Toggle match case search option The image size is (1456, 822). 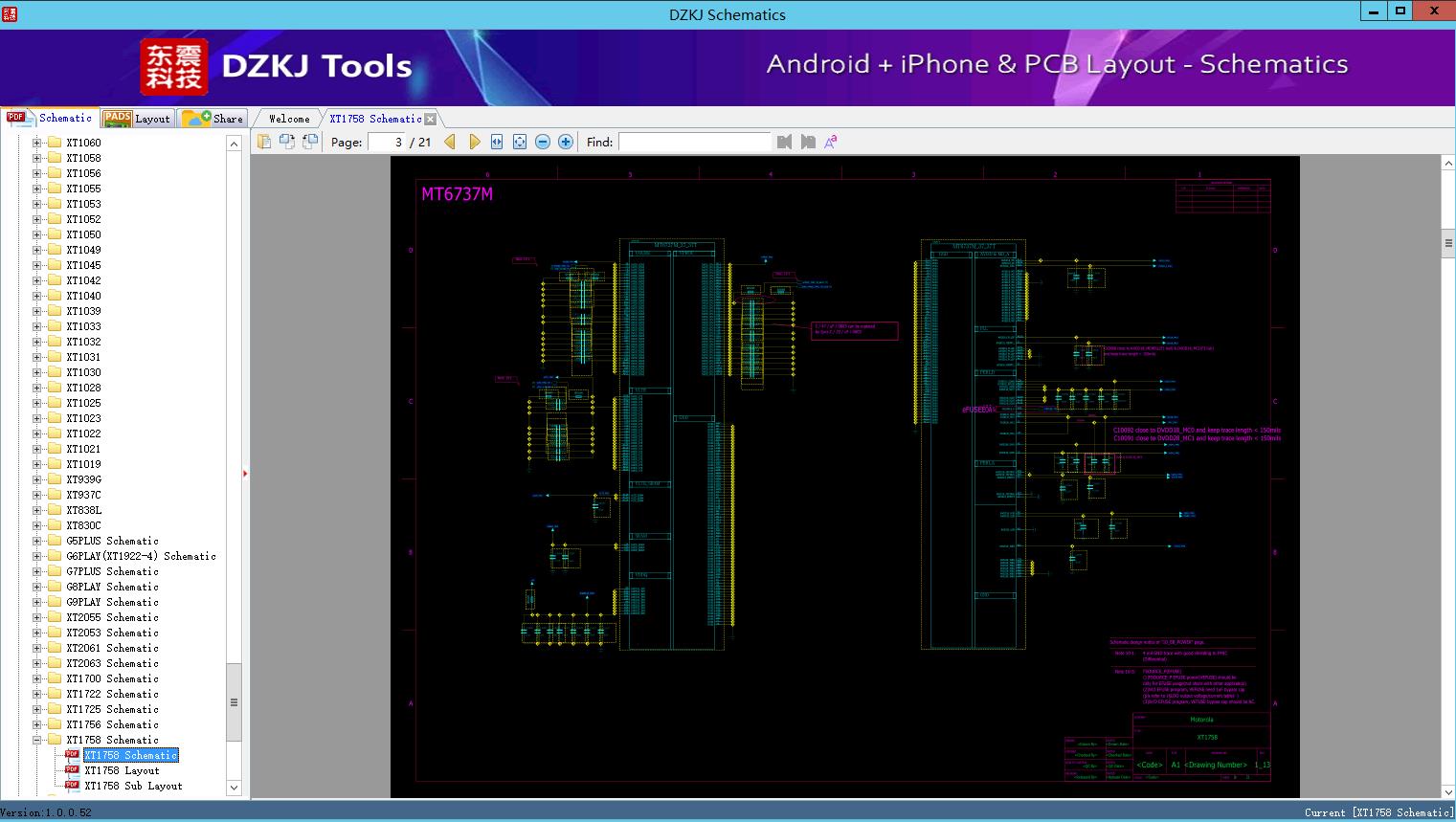click(831, 142)
